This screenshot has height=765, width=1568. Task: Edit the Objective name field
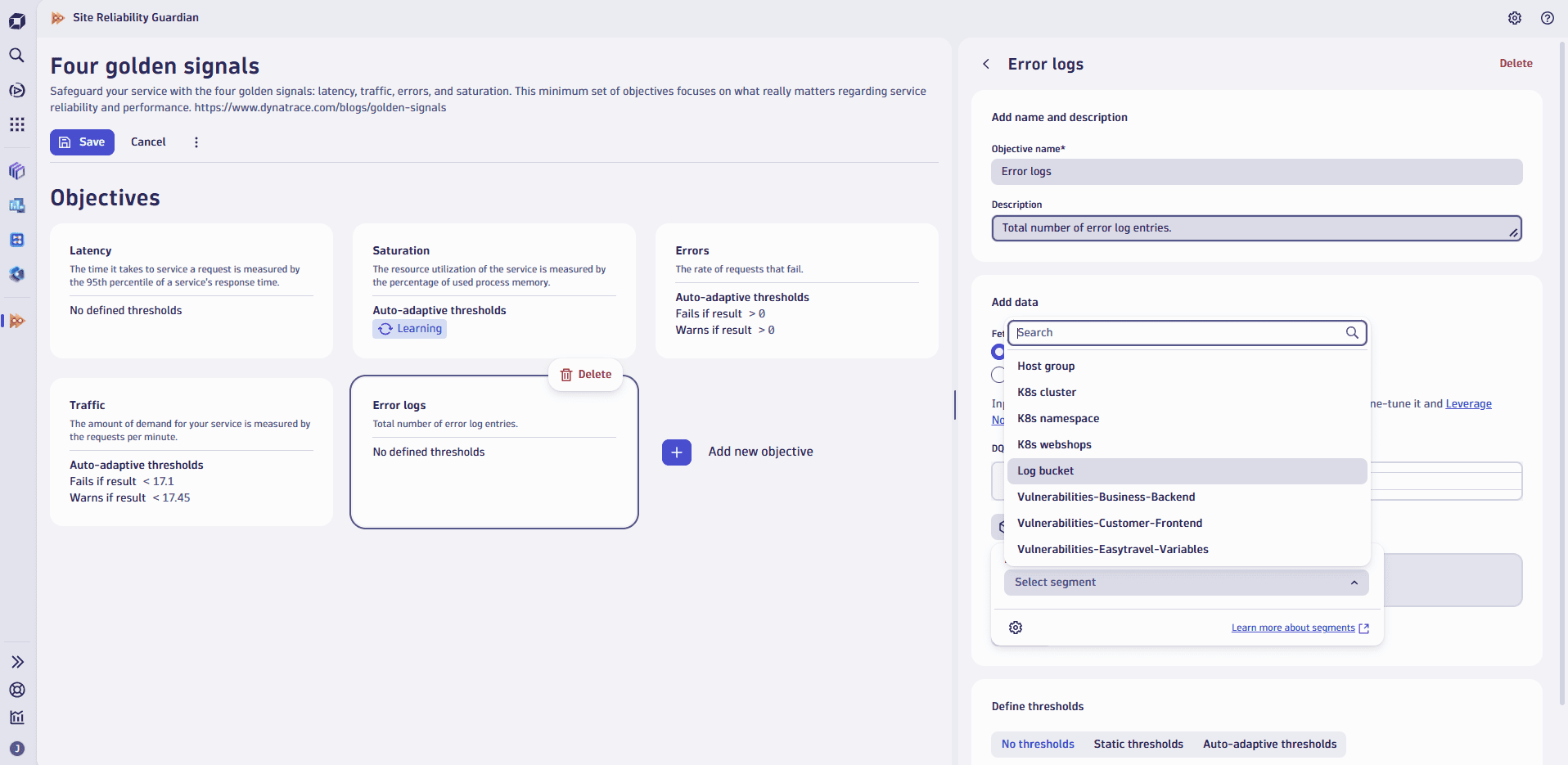1256,172
